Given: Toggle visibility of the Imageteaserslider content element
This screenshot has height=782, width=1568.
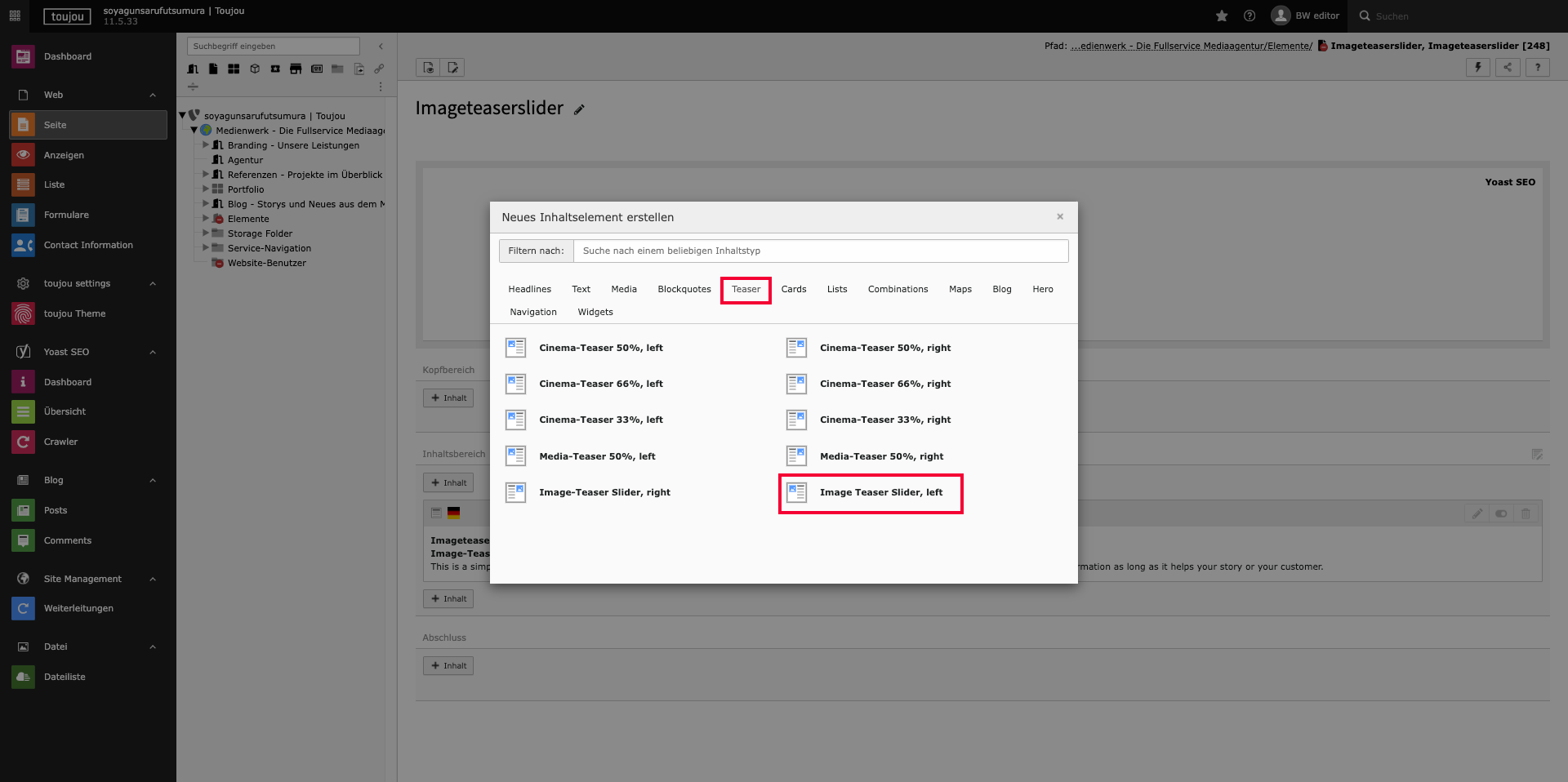Looking at the screenshot, I should (x=1501, y=513).
